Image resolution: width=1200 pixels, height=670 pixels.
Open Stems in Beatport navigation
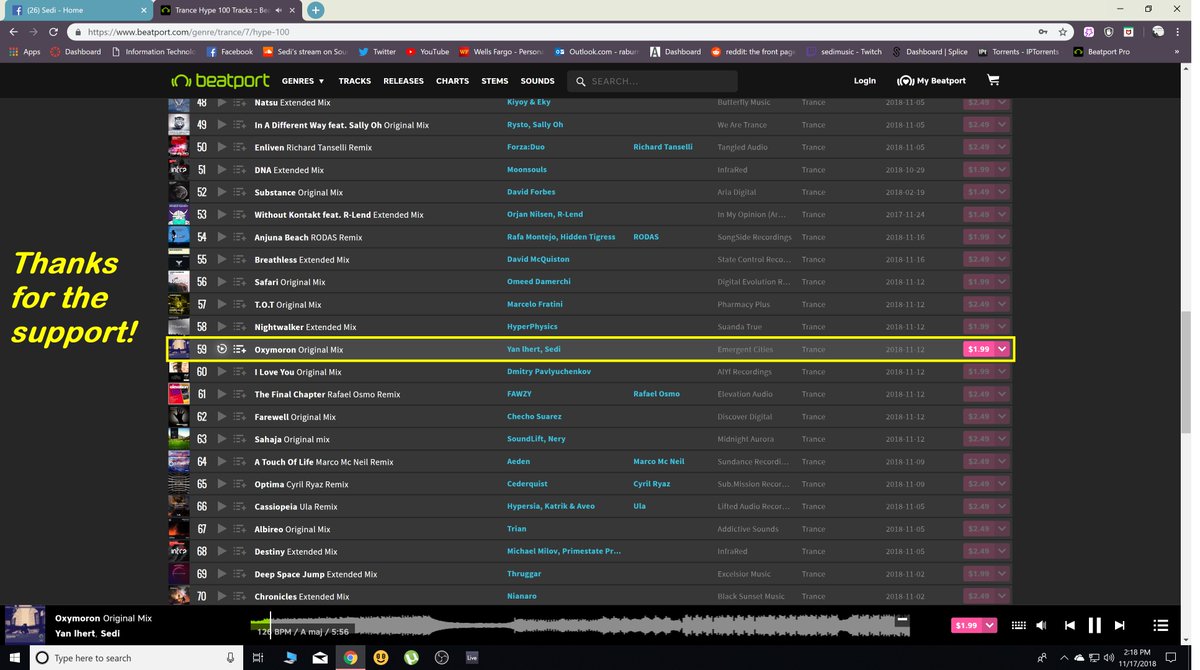coord(495,81)
